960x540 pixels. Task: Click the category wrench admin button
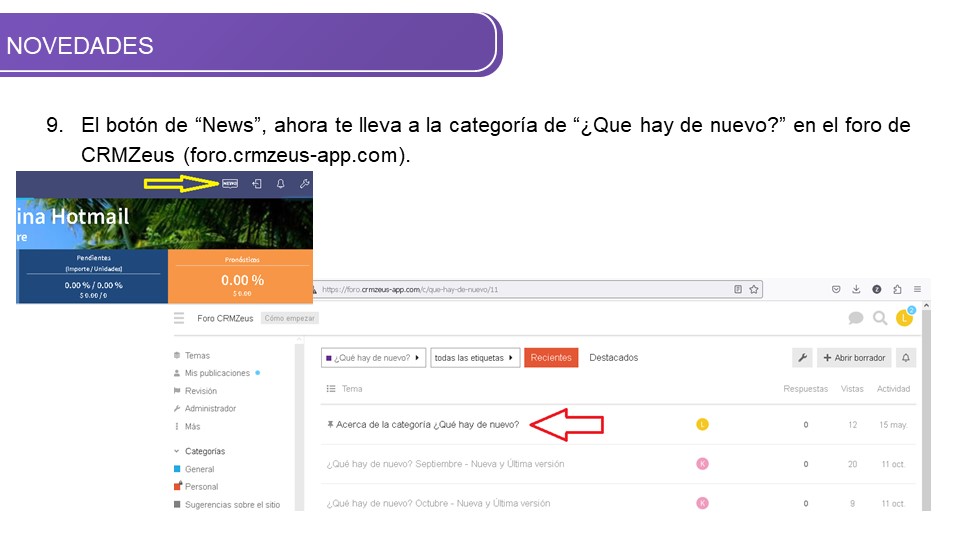coord(802,358)
